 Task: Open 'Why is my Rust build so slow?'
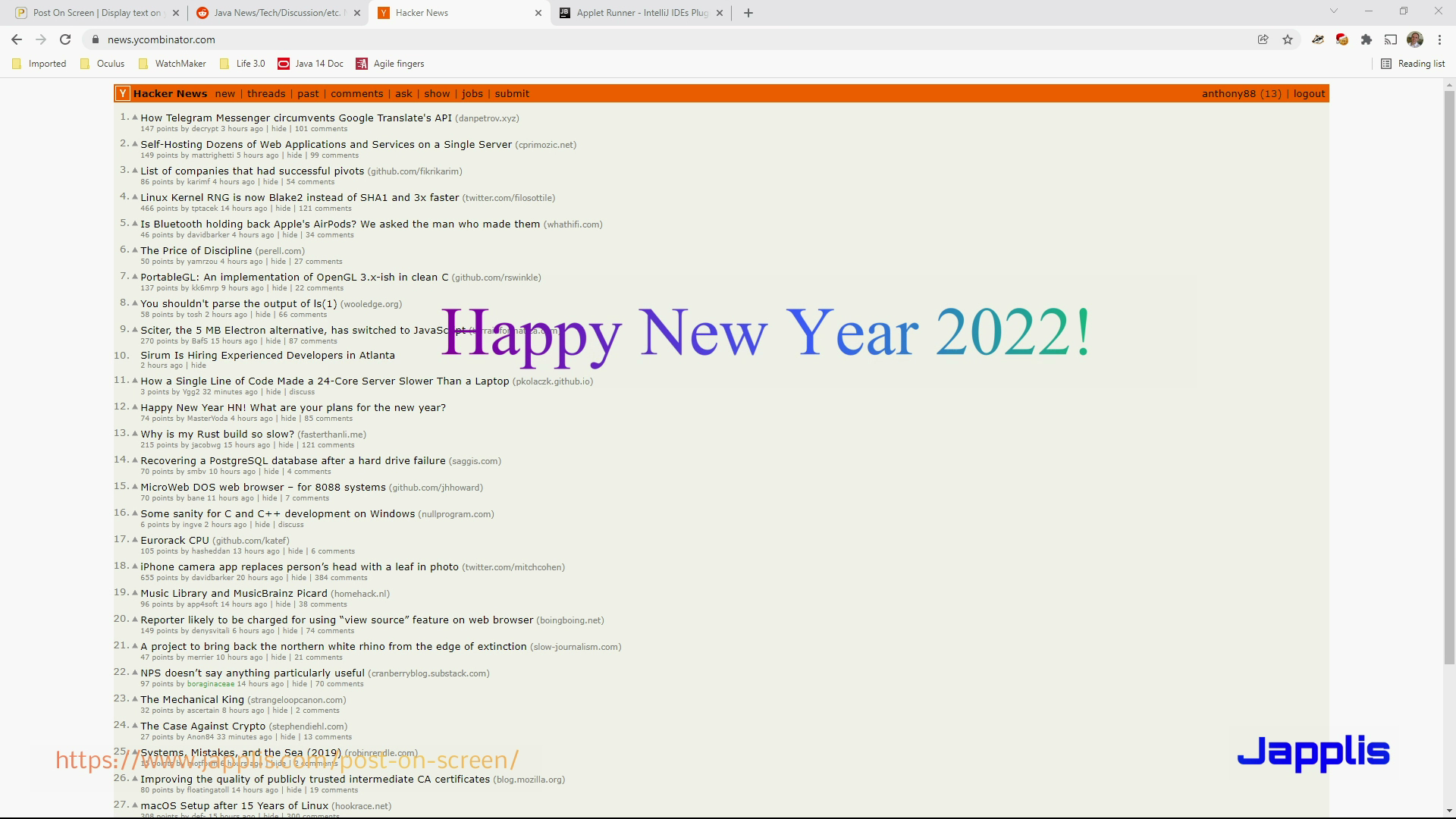217,435
